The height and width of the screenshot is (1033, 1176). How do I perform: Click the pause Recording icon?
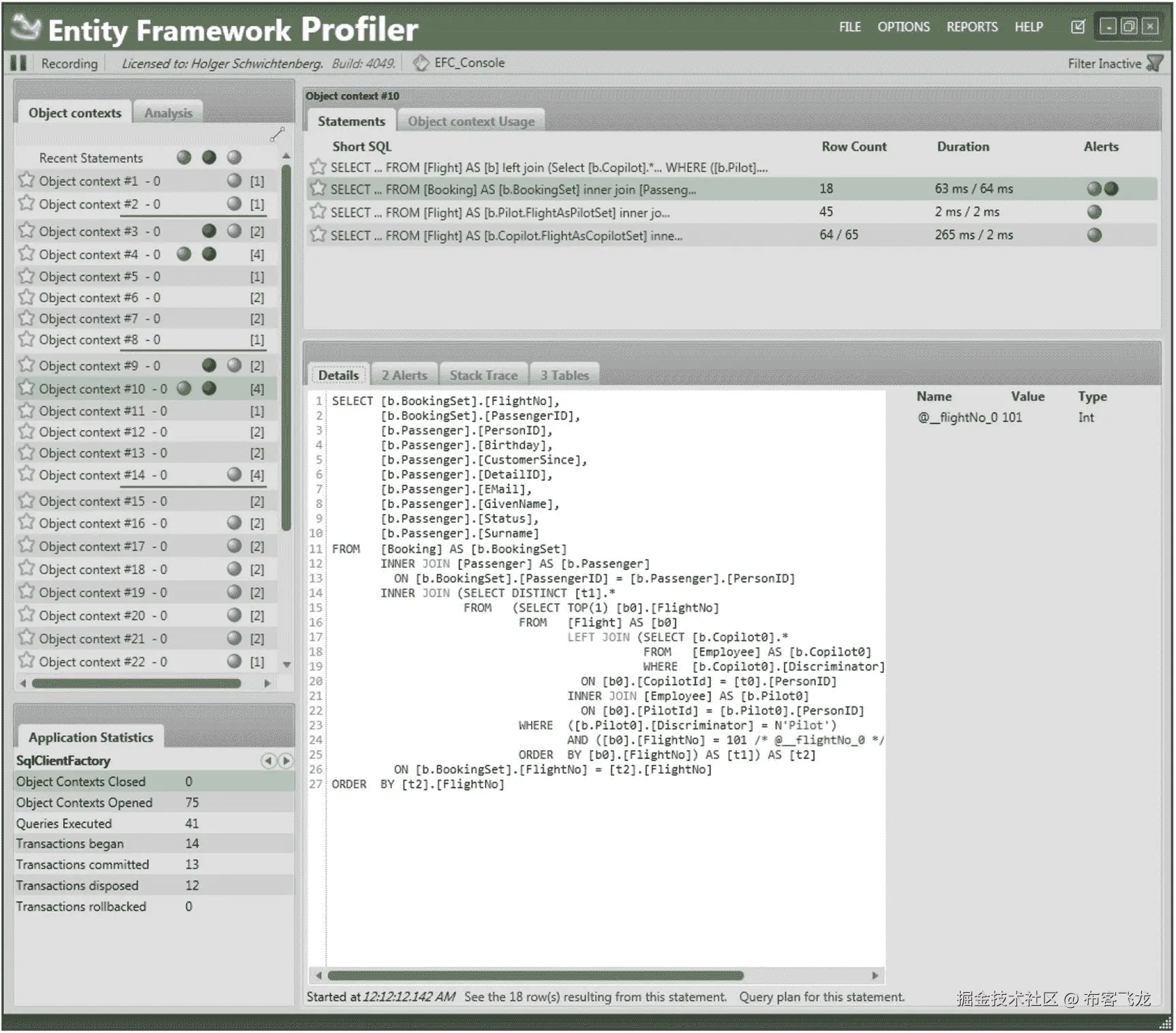[x=18, y=63]
